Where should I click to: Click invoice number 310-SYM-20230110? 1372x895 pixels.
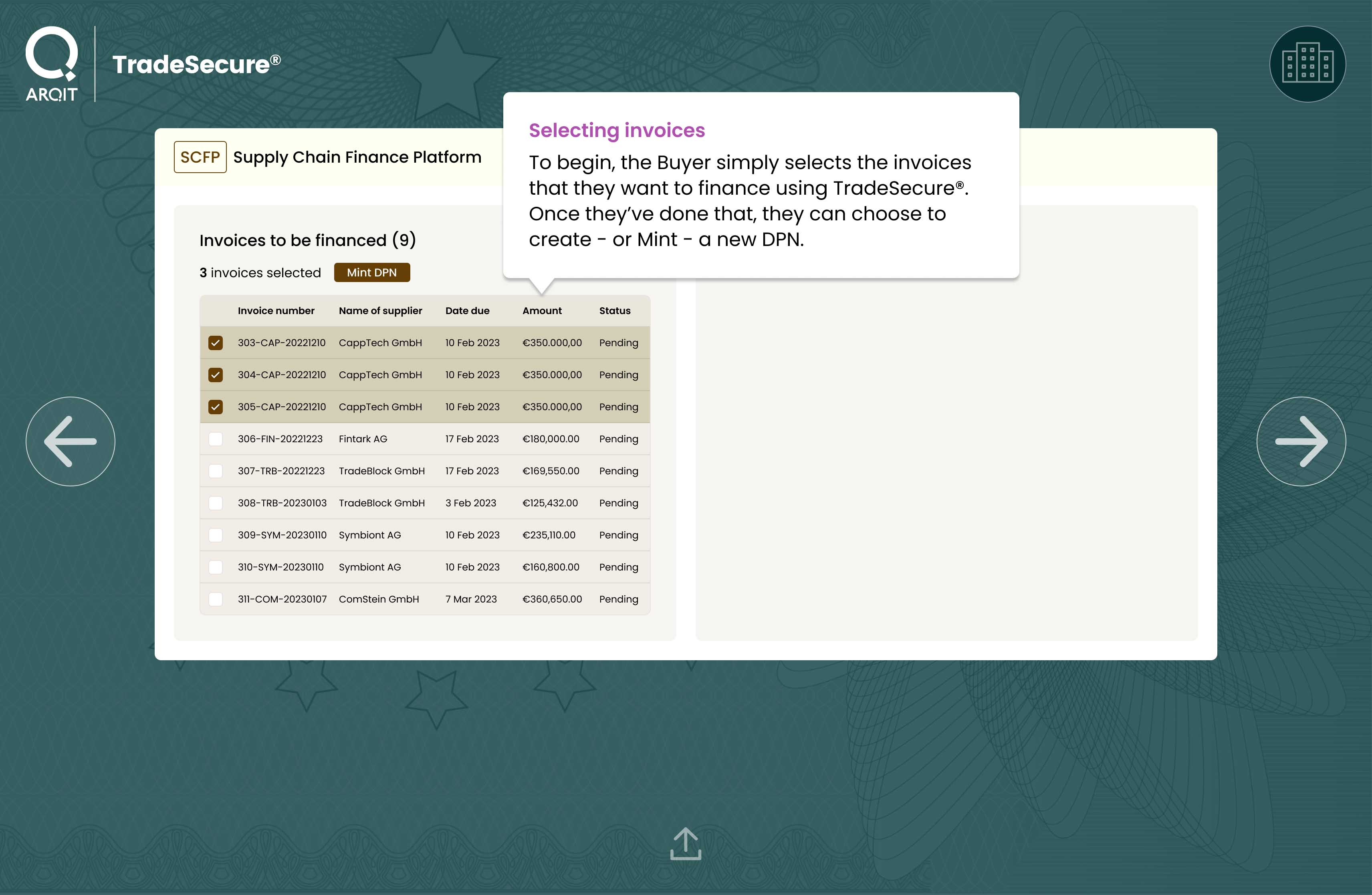coord(281,567)
